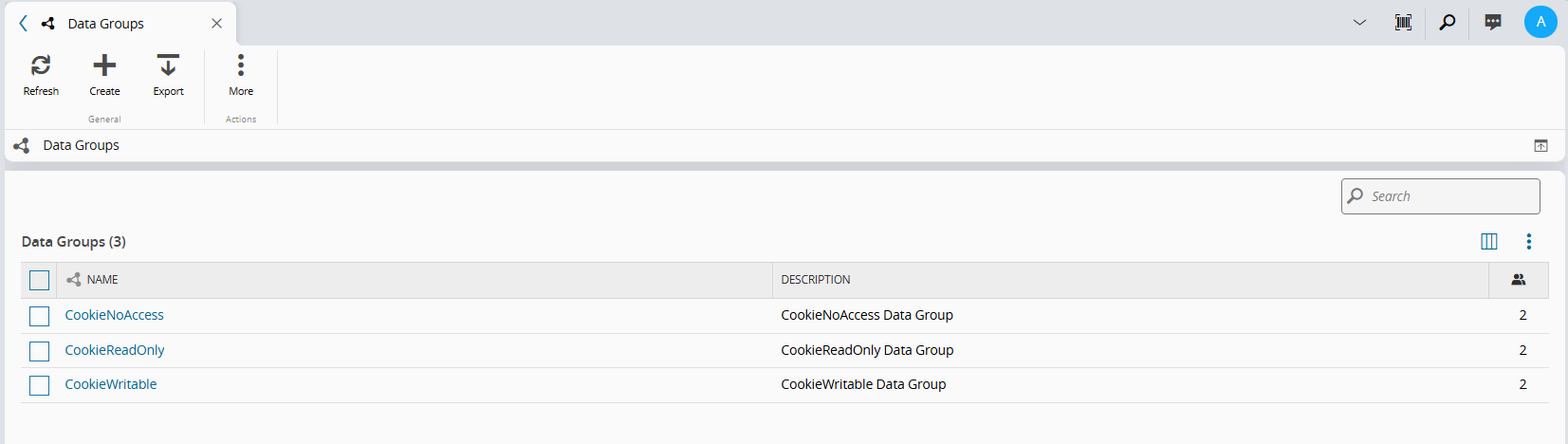This screenshot has width=1568, height=444.
Task: Select all rows with the header checkbox
Action: click(x=39, y=280)
